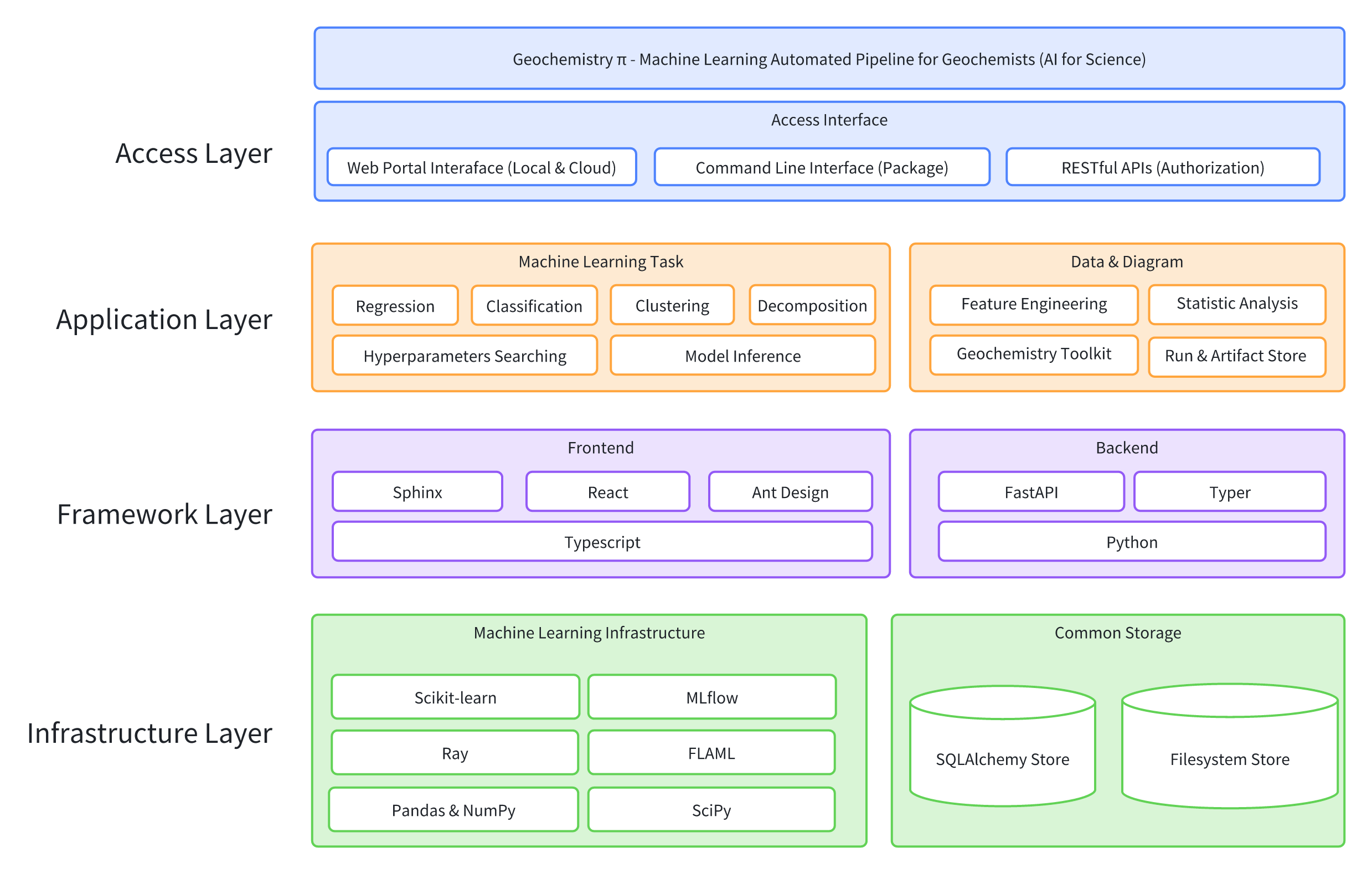Open Hyperparameters Searching
This screenshot has width=1372, height=873.
pos(465,355)
